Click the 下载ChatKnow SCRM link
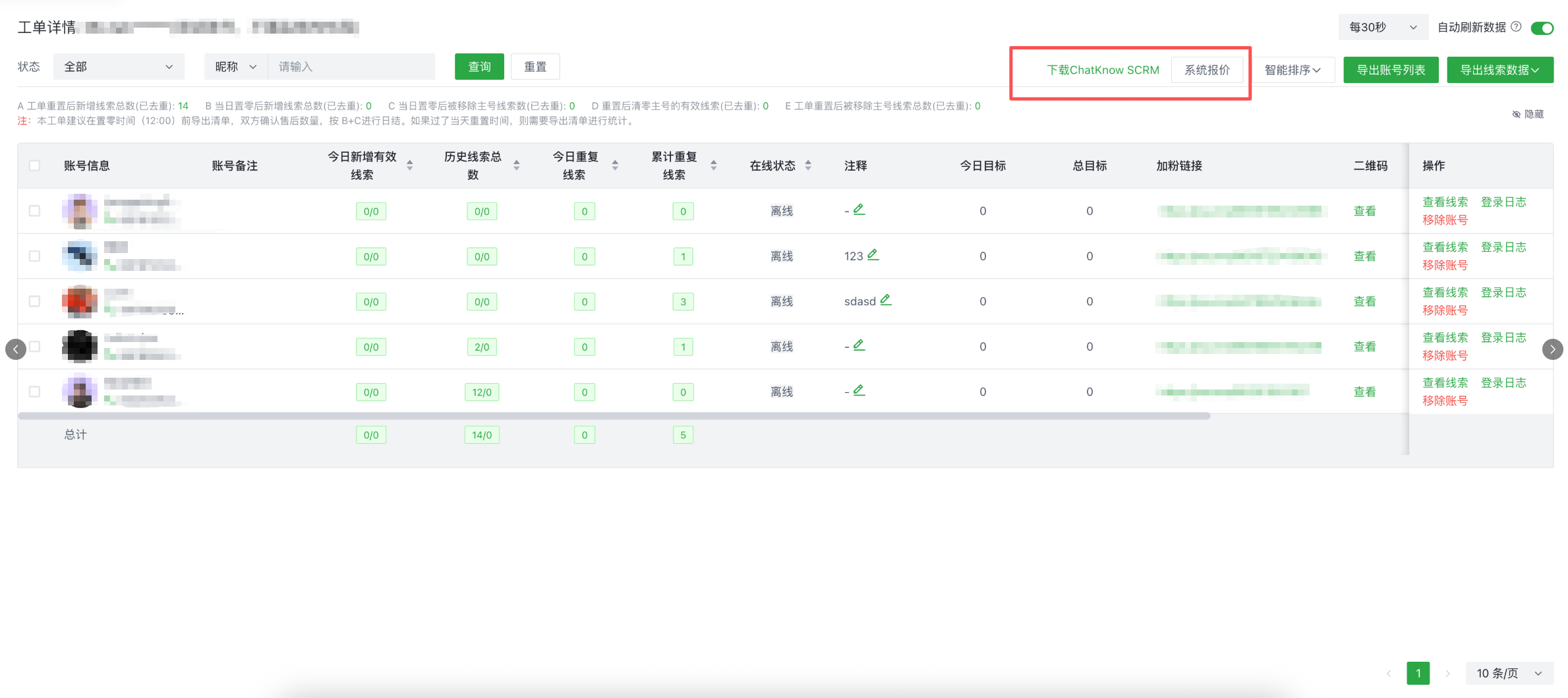Viewport: 1568px width, 698px height. 1103,70
